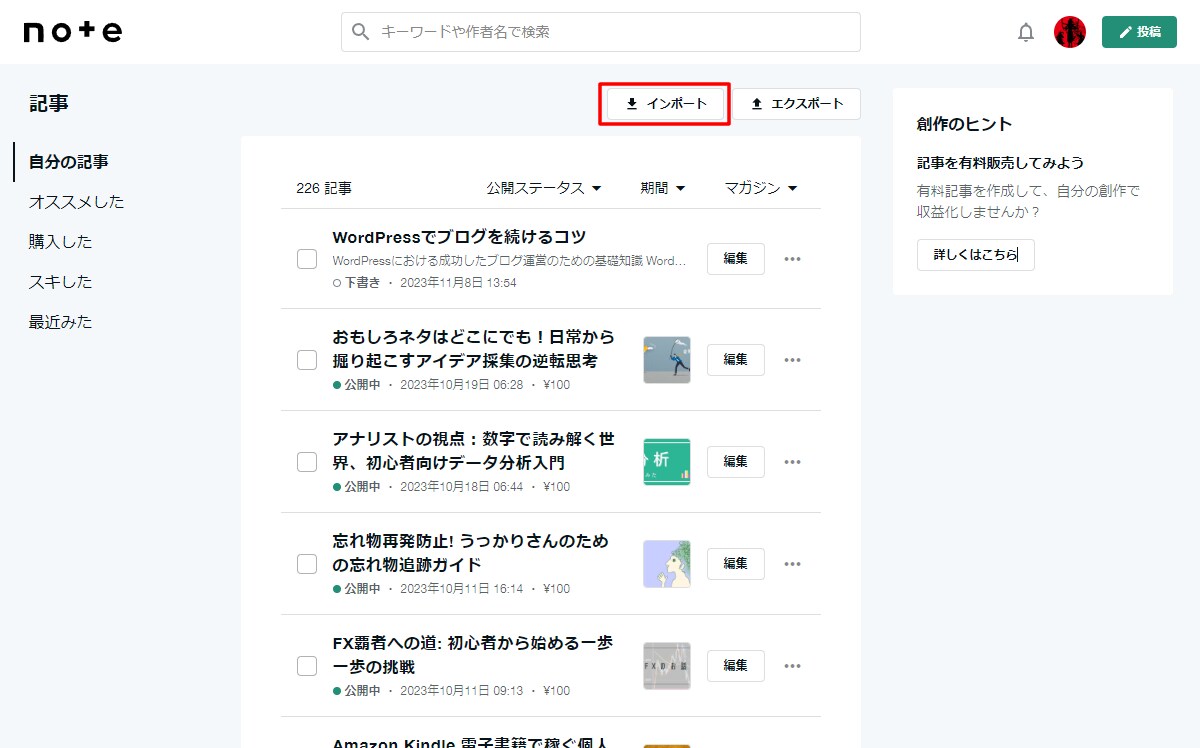Image resolution: width=1200 pixels, height=748 pixels.
Task: Select オススメした in the sidebar
Action: (x=77, y=202)
